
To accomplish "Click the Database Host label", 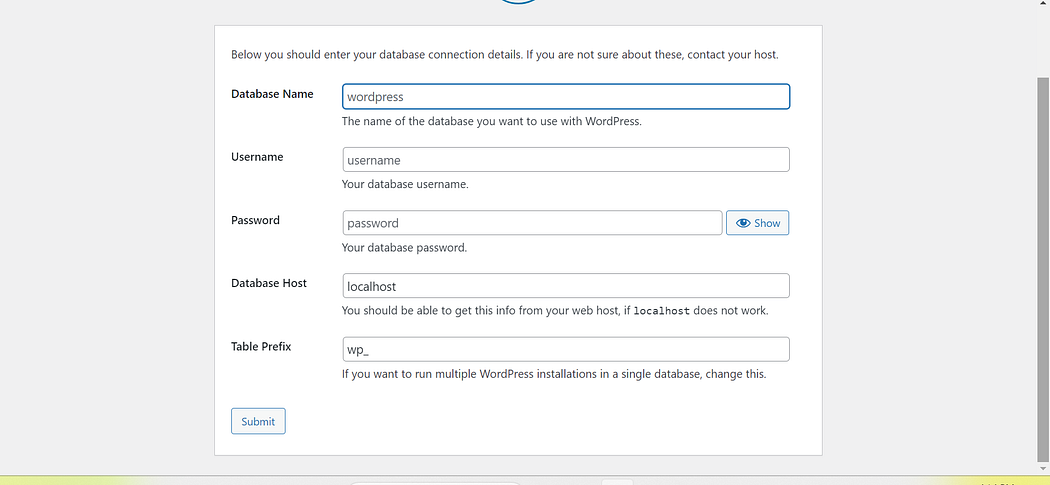I will coord(269,283).
